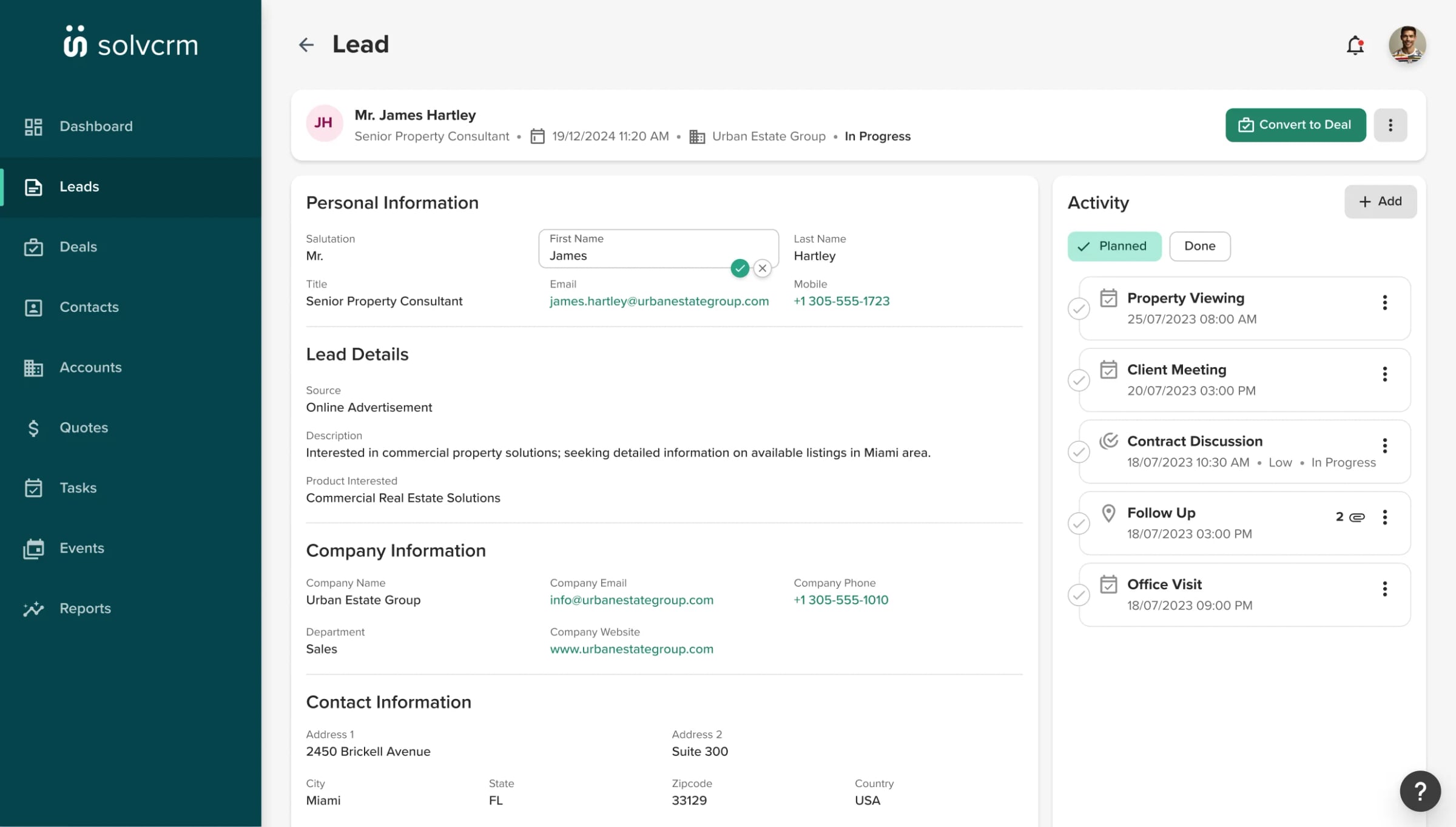Toggle the Done activity filter
1456x827 pixels.
(x=1199, y=246)
